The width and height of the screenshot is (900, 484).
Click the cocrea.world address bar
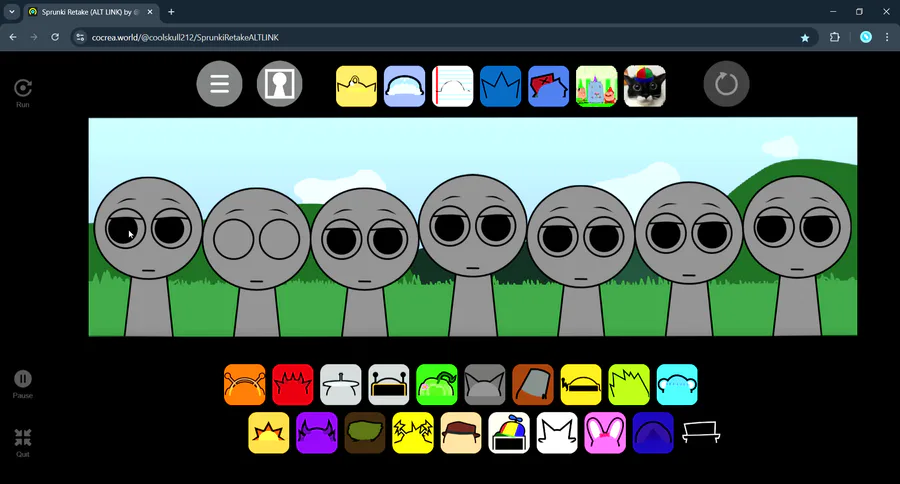[x=445, y=37]
